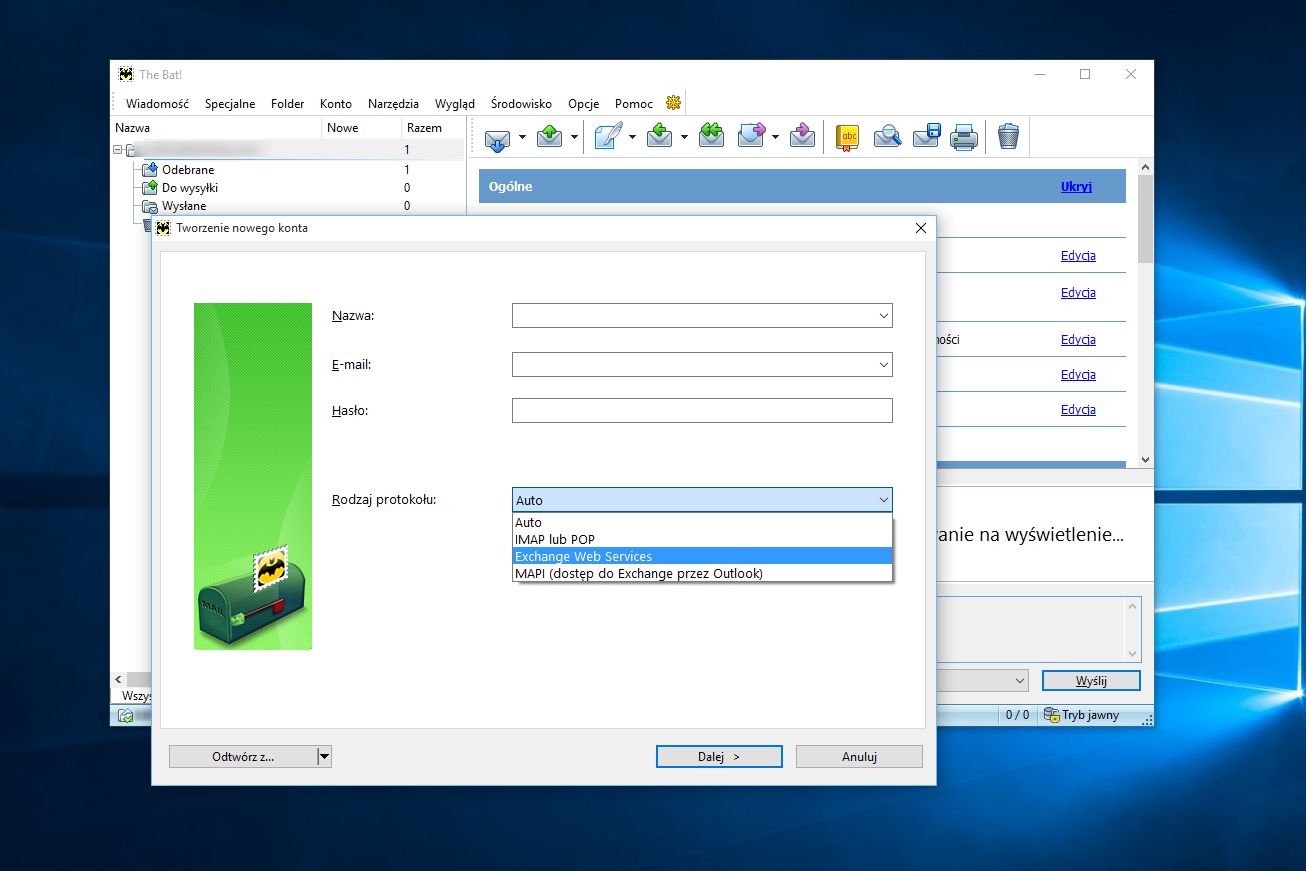Open the new message dropdown arrow

[x=632, y=137]
